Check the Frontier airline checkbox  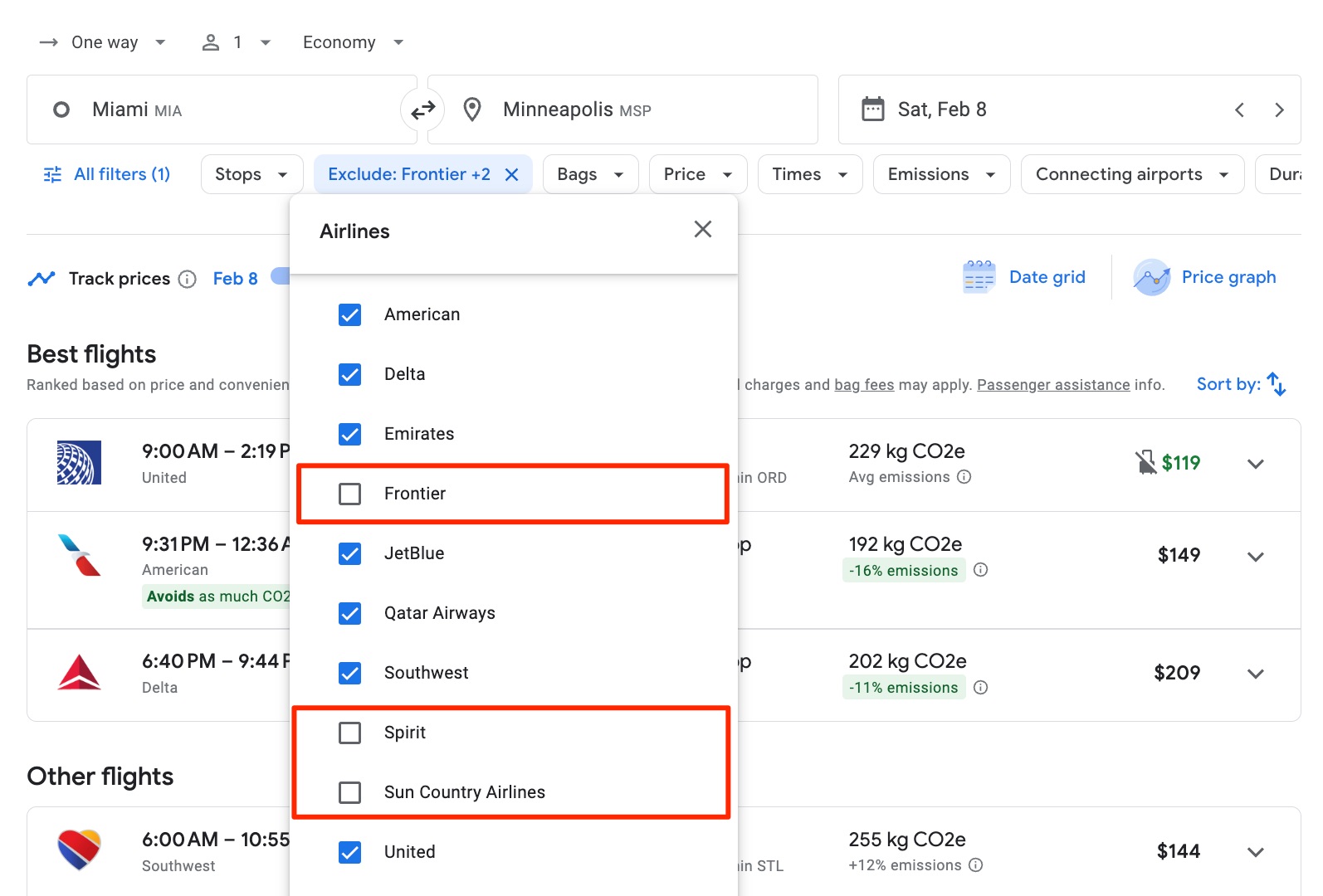click(350, 494)
